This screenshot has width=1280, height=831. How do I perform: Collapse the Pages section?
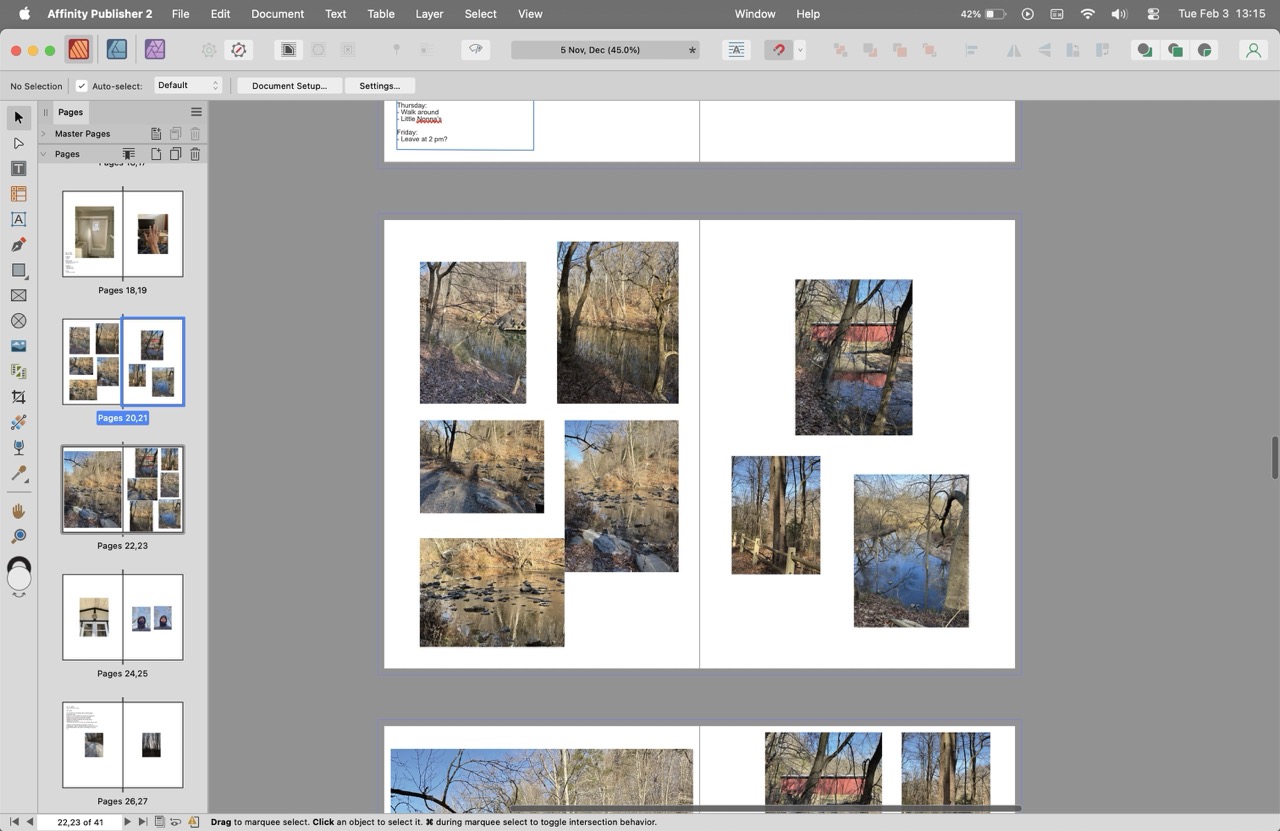43,154
